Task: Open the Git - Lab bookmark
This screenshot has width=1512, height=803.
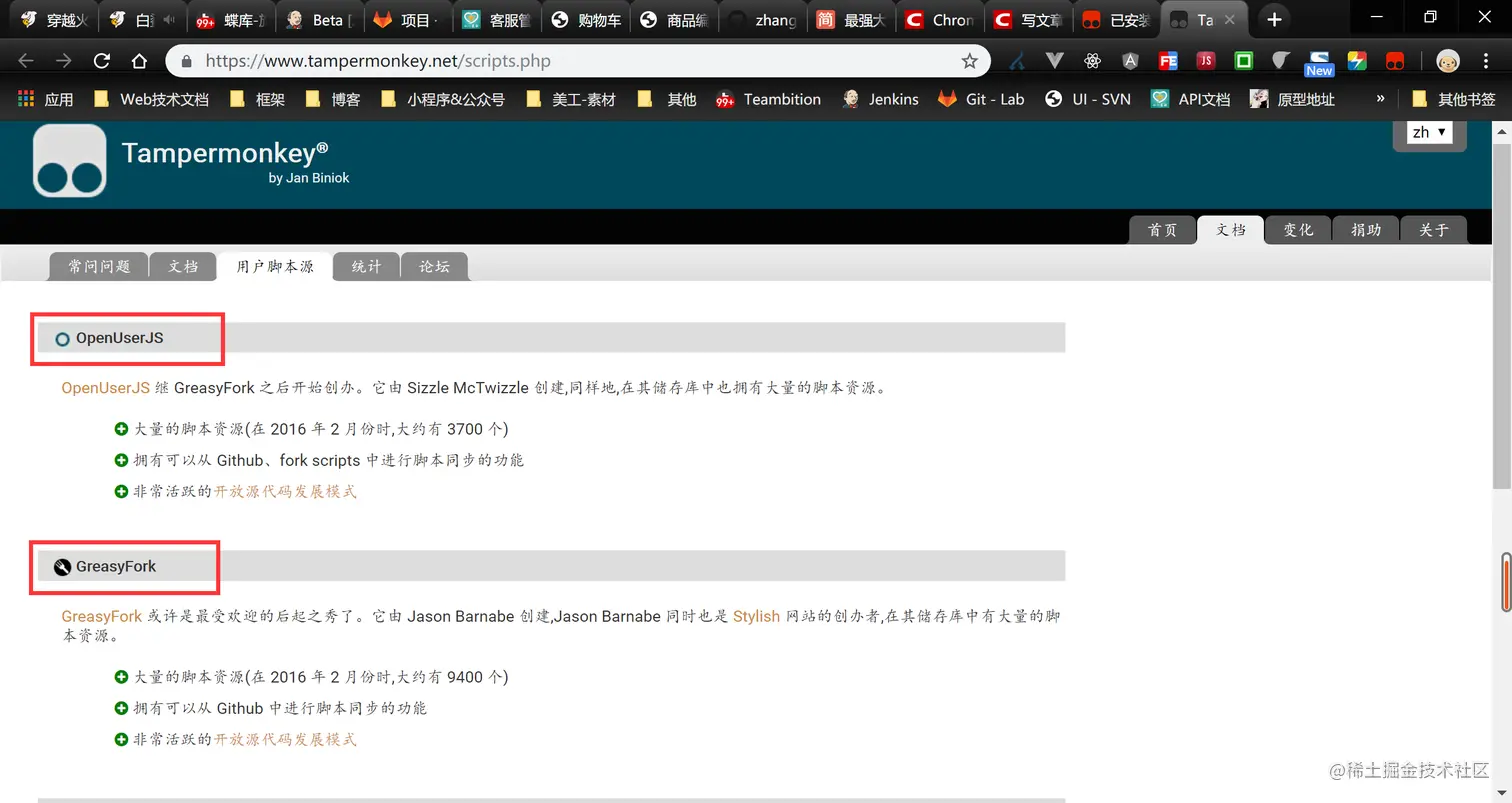Action: 981,99
